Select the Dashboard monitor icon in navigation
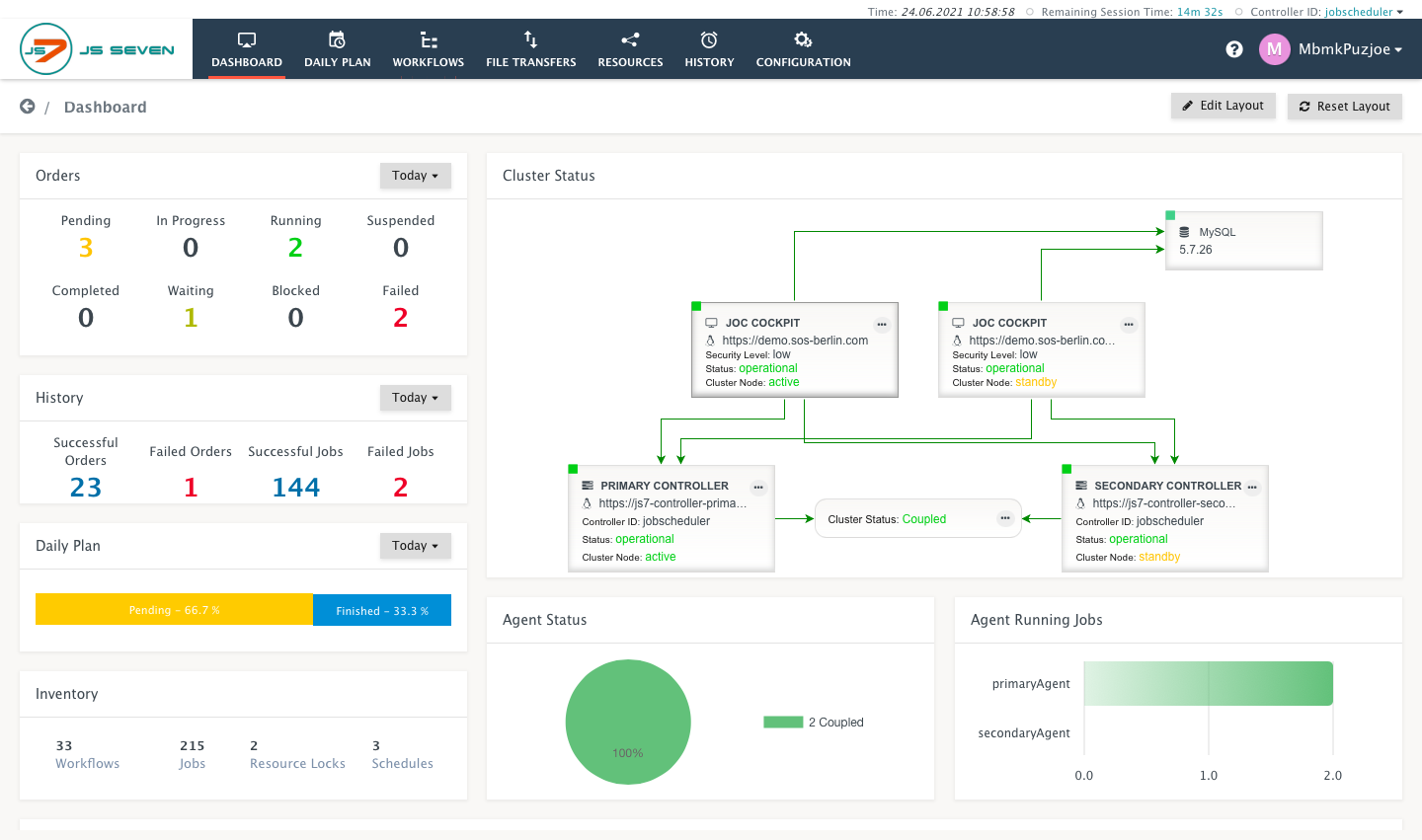The image size is (1422, 840). (x=246, y=38)
